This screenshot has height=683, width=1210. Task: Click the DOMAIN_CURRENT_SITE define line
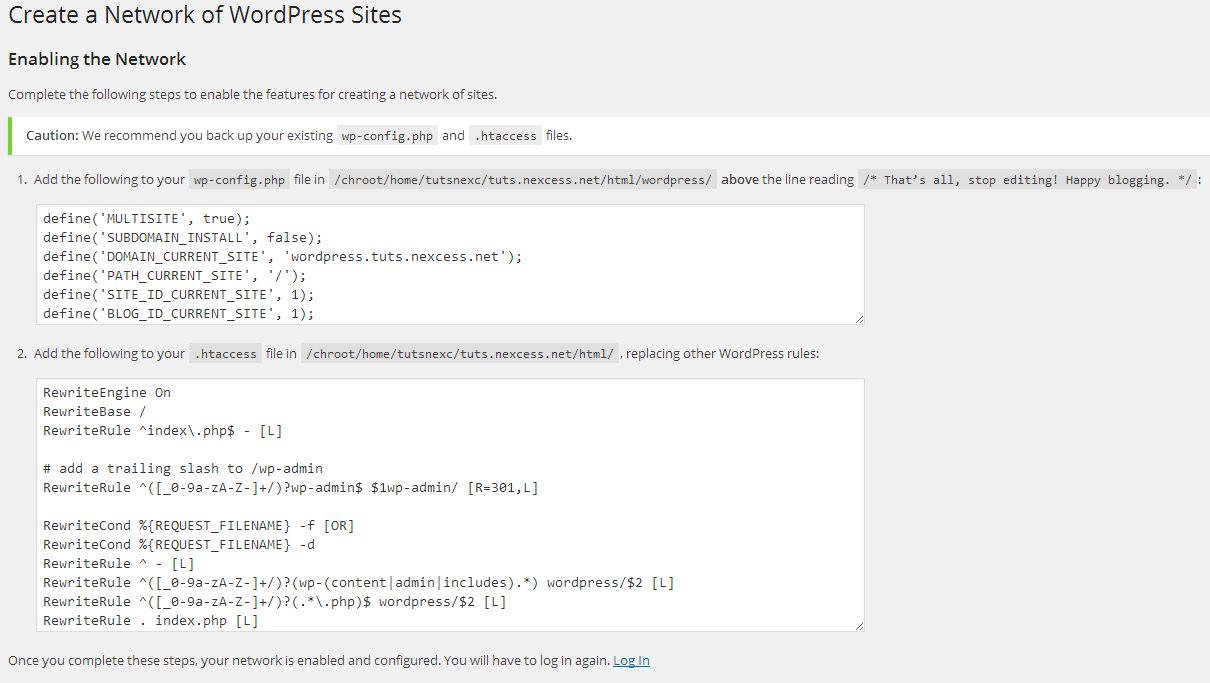point(283,256)
